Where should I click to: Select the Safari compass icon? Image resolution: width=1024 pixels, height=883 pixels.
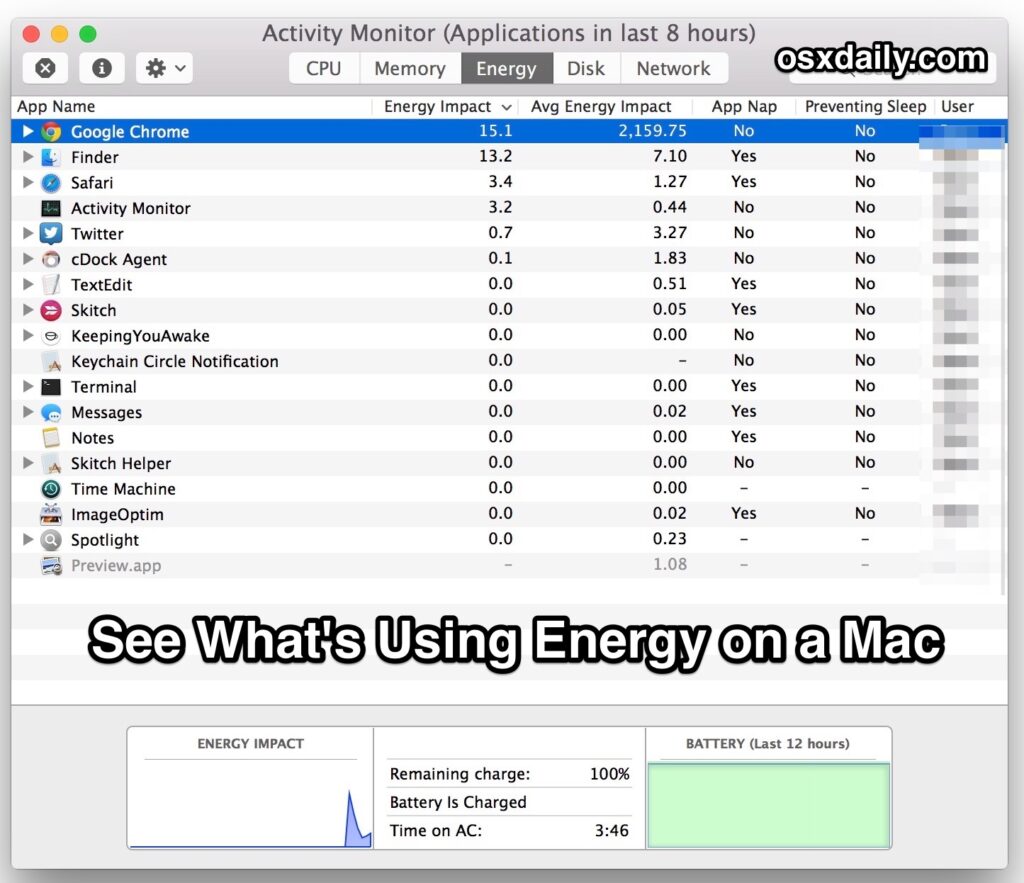click(x=51, y=183)
